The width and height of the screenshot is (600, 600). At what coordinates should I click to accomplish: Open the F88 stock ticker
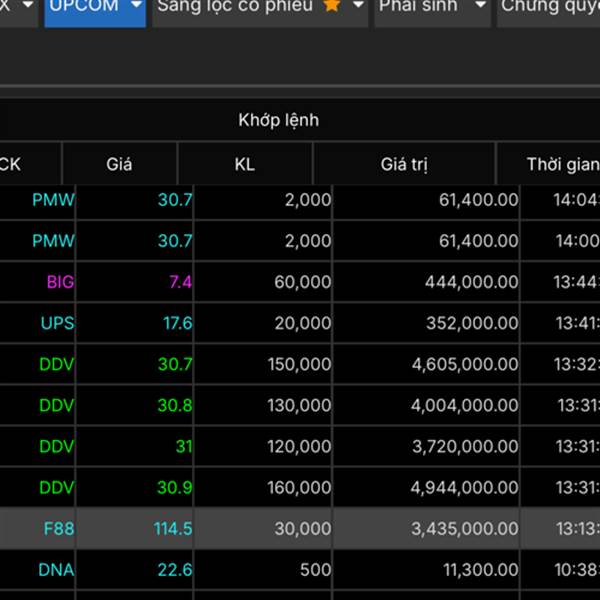point(58,528)
